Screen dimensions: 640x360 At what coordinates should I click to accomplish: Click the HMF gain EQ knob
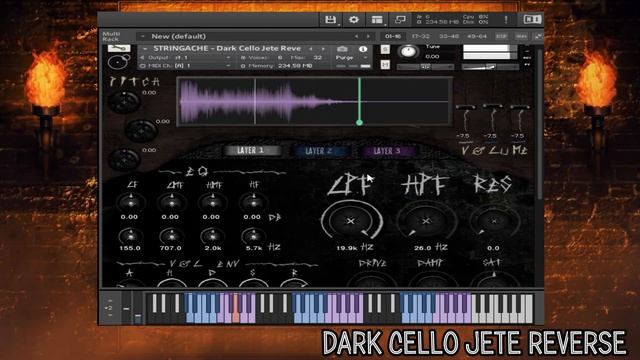(x=213, y=202)
